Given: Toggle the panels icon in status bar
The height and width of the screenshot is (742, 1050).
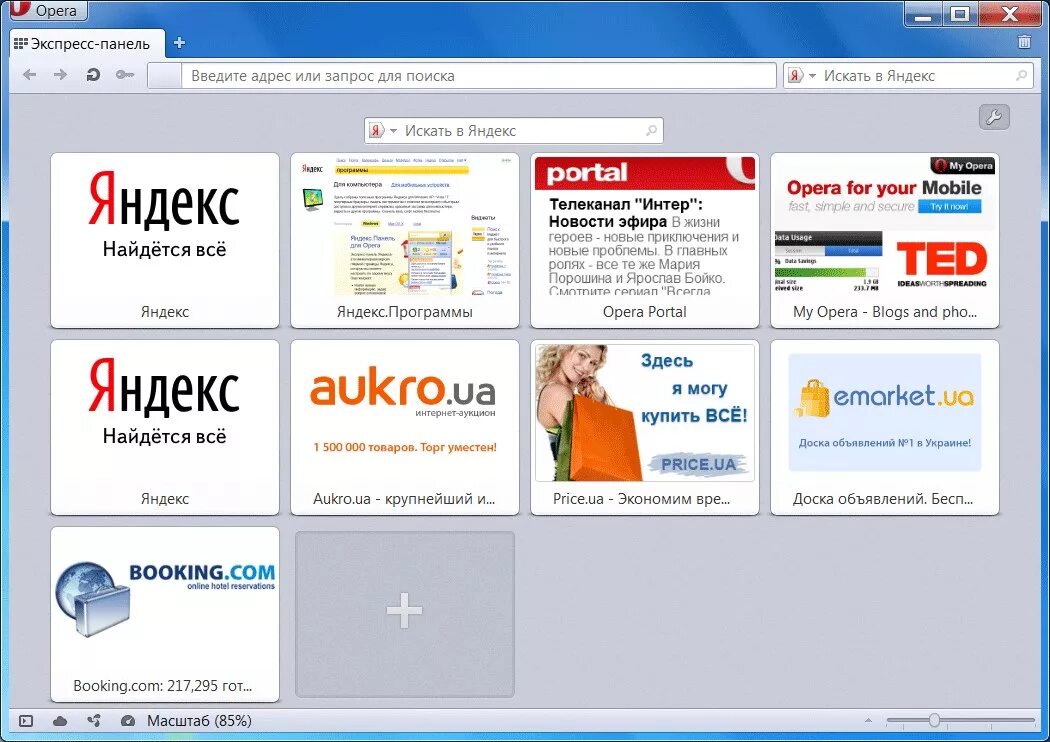Looking at the screenshot, I should click(26, 721).
